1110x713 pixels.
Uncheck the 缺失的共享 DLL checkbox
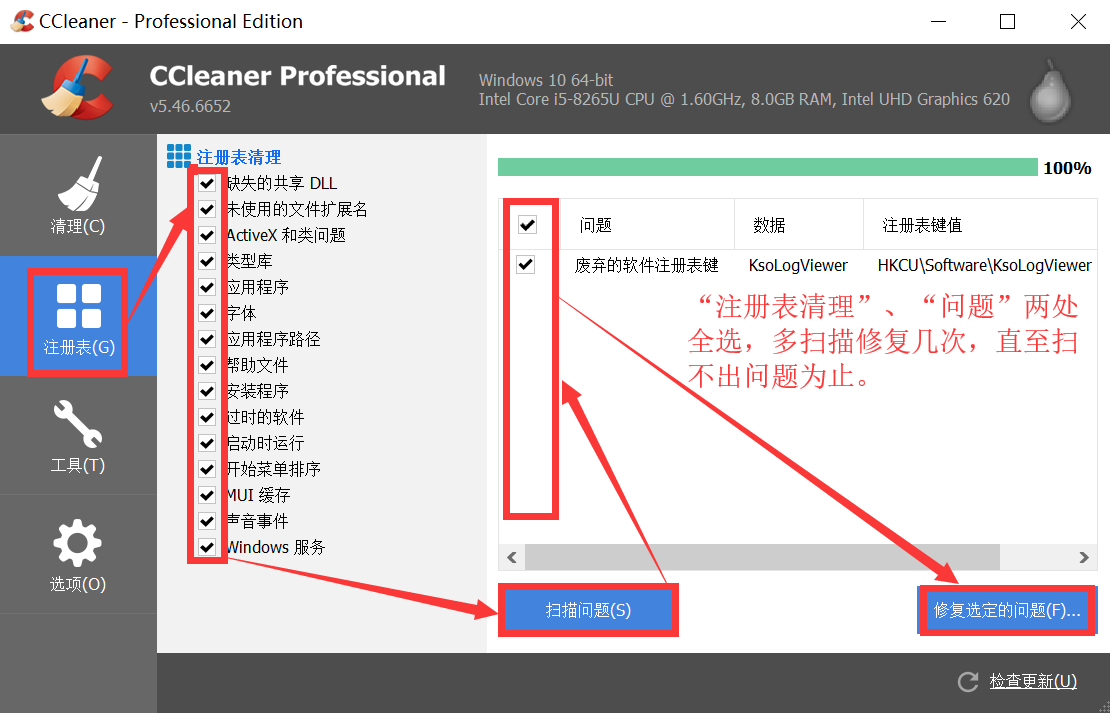206,183
